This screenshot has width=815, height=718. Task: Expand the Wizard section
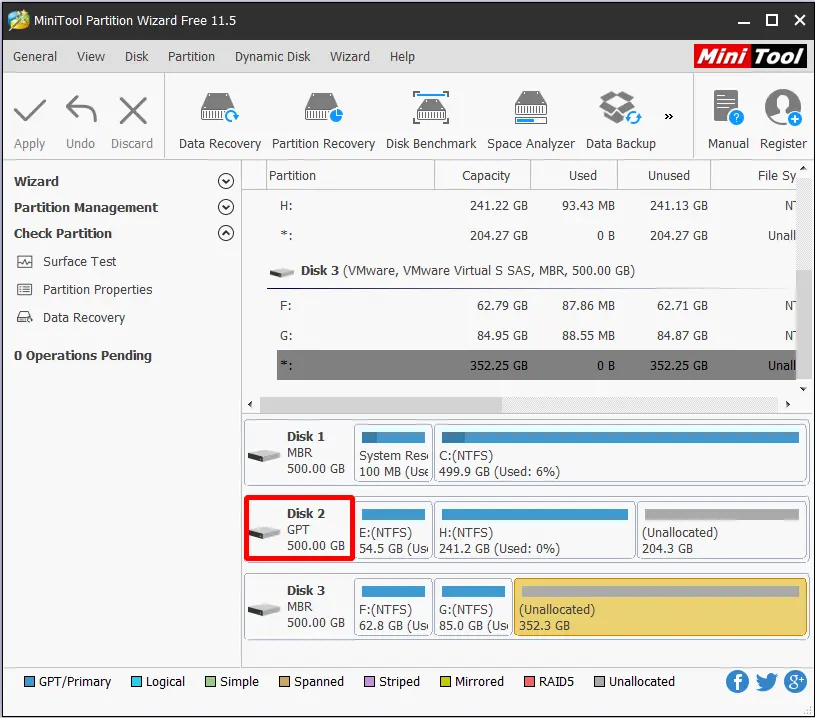tap(226, 181)
